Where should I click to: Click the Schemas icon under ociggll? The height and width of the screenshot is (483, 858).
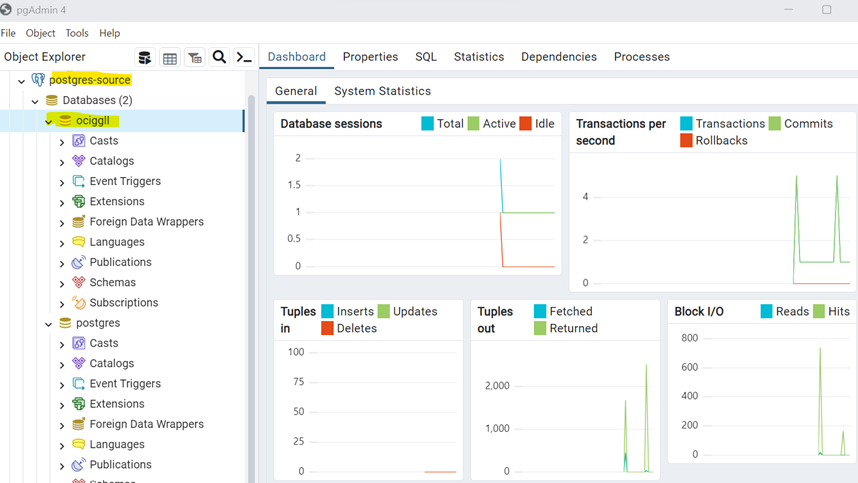[79, 282]
